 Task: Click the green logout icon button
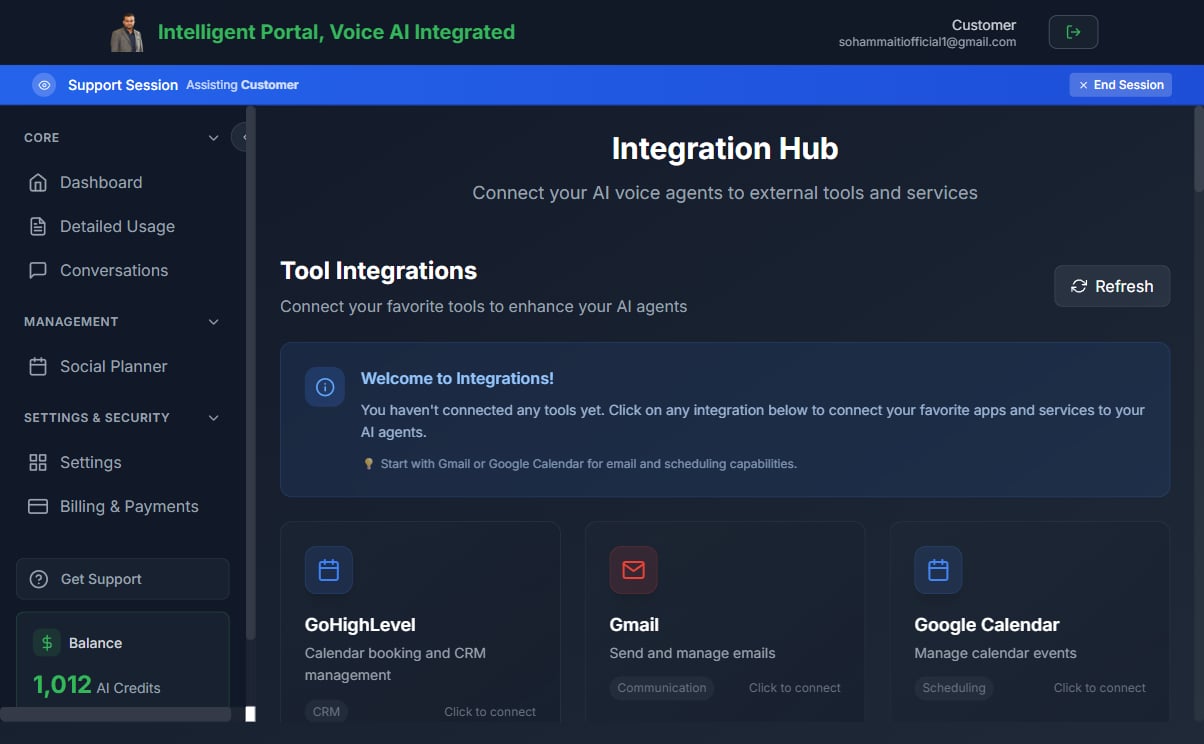1073,32
